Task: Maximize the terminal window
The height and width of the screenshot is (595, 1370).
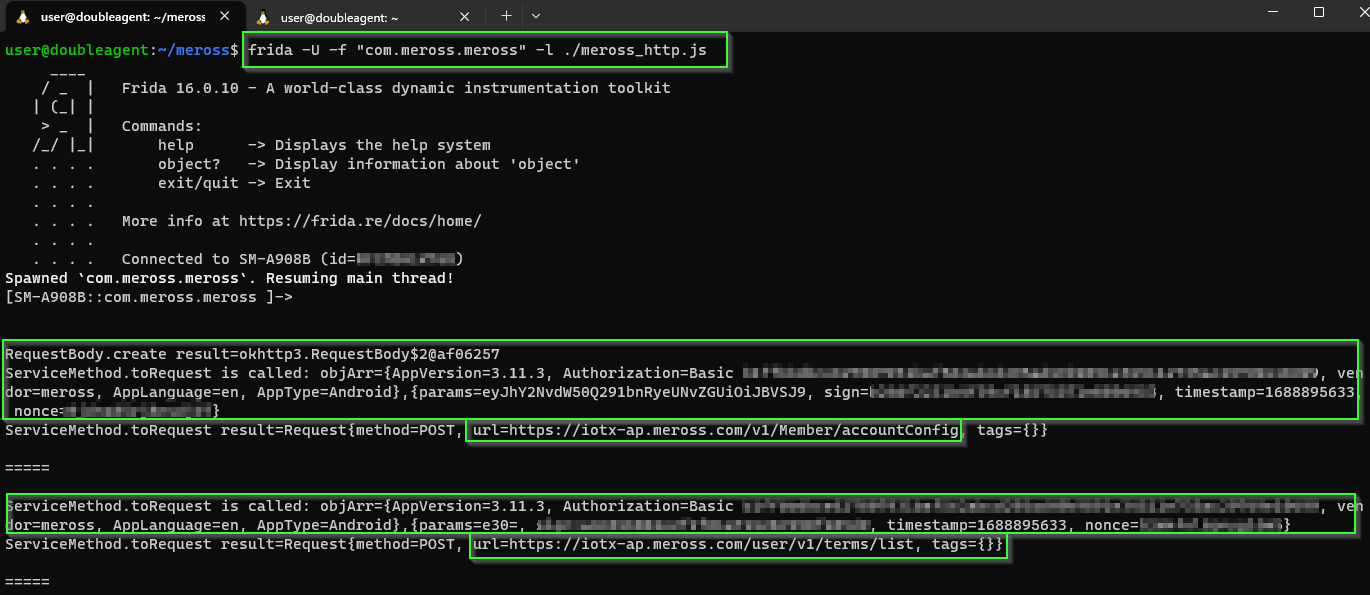Action: [x=1318, y=13]
